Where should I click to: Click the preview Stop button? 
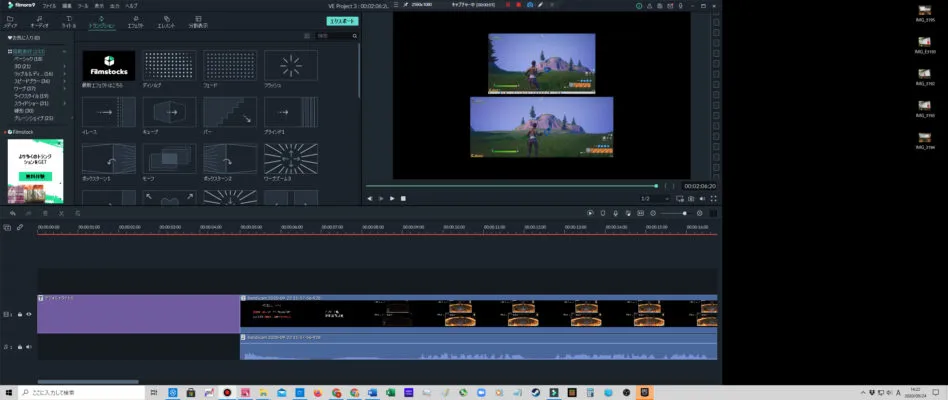[403, 198]
